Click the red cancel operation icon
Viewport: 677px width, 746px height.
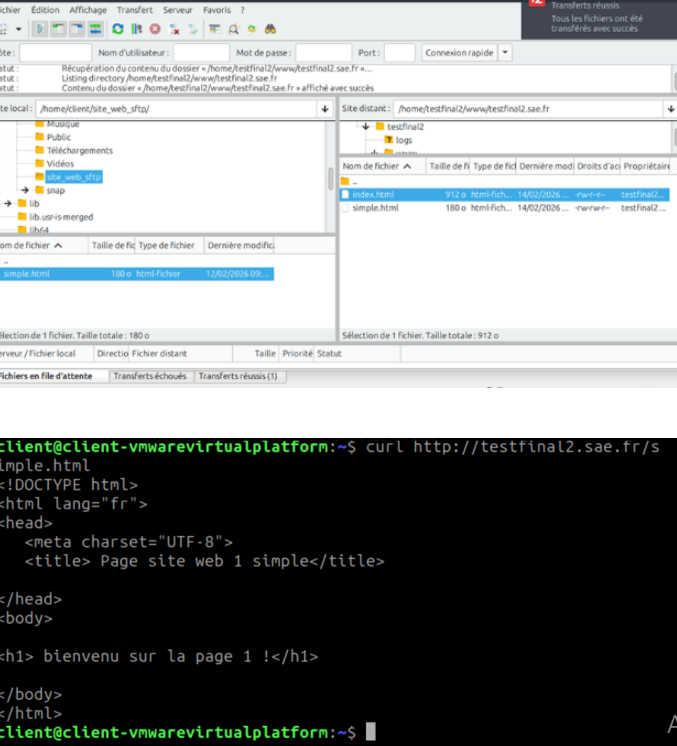[x=155, y=30]
